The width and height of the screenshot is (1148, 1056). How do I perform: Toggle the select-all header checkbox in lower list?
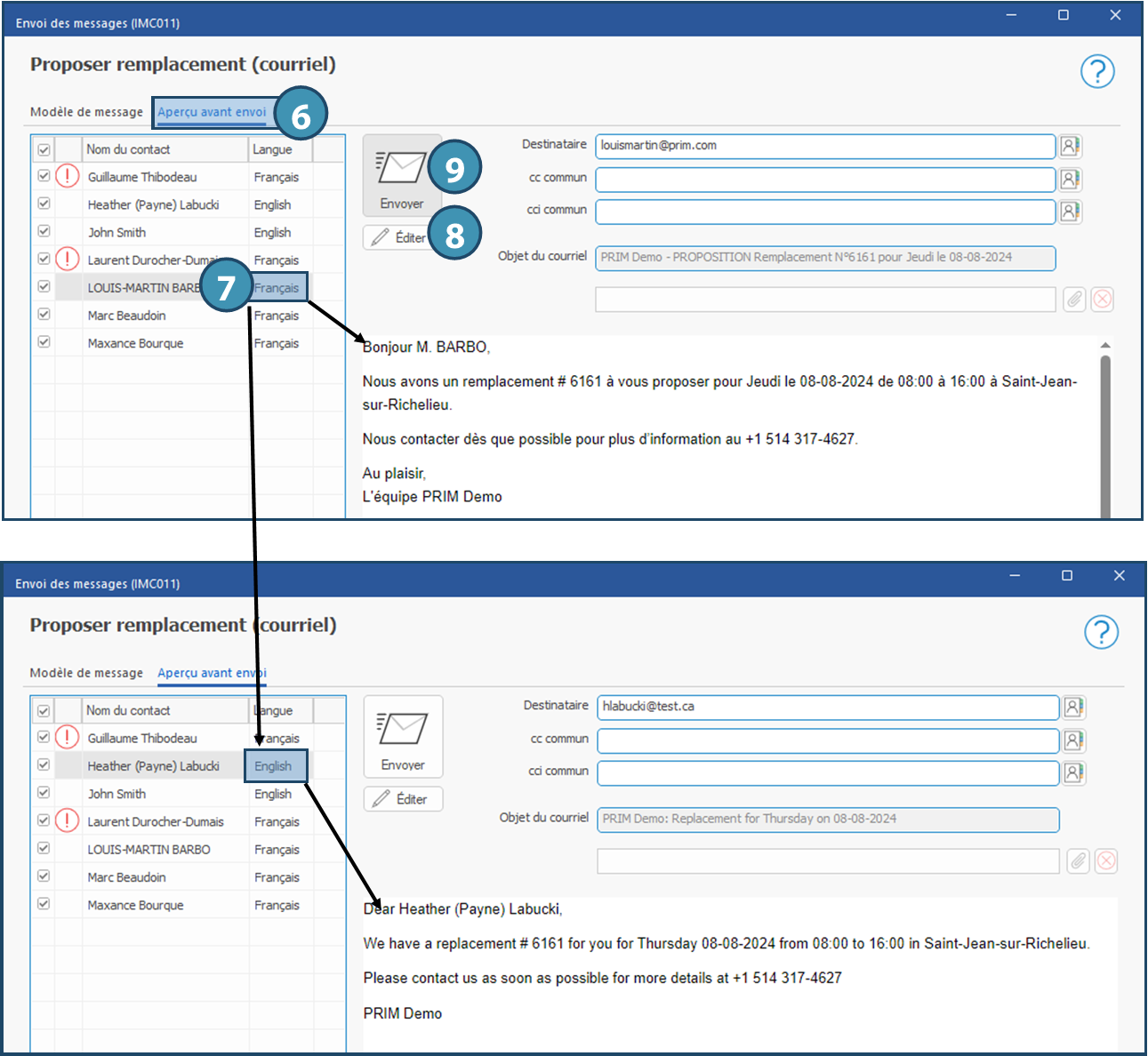point(44,711)
